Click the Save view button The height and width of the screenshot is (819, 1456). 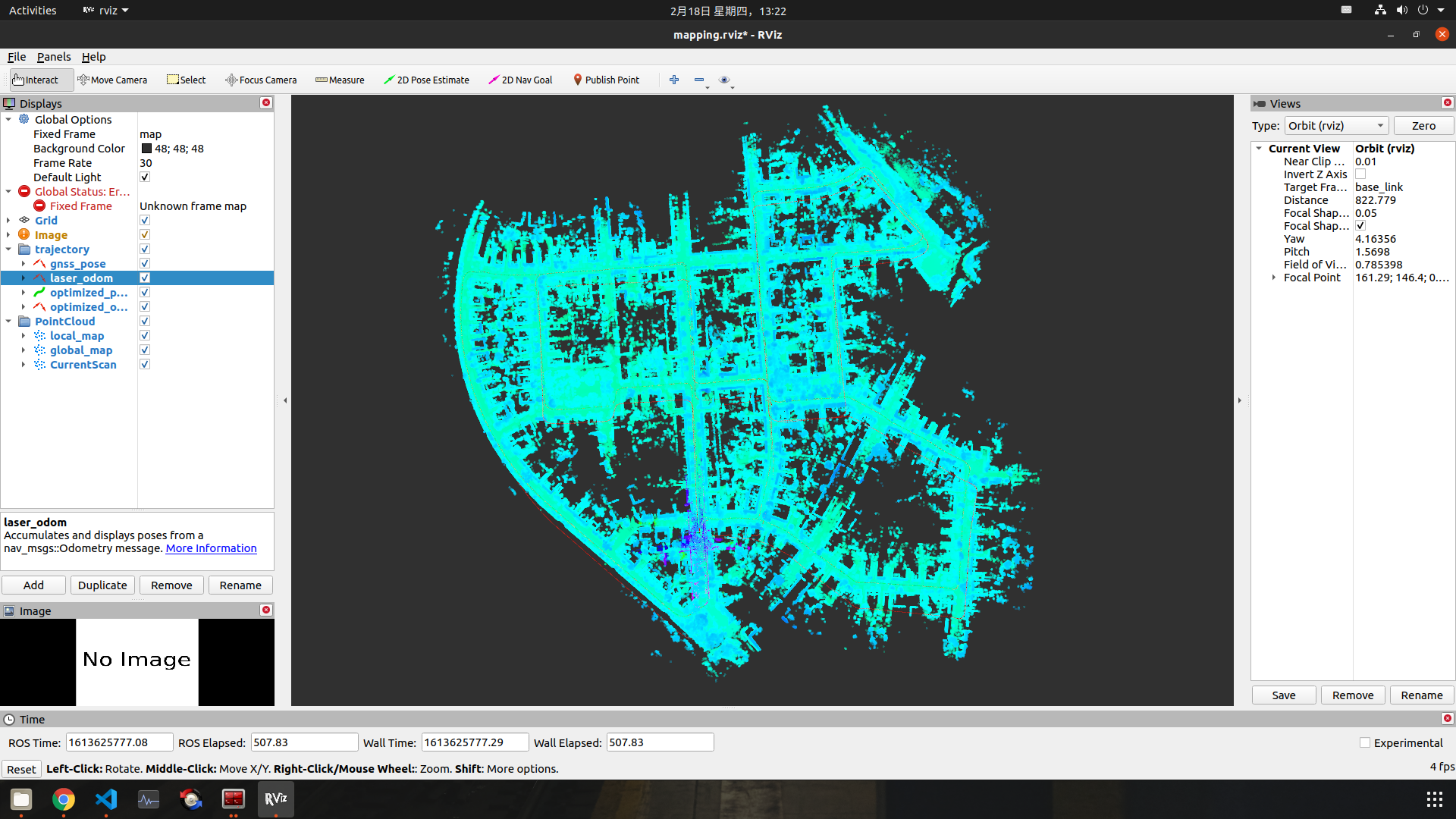[x=1284, y=695]
